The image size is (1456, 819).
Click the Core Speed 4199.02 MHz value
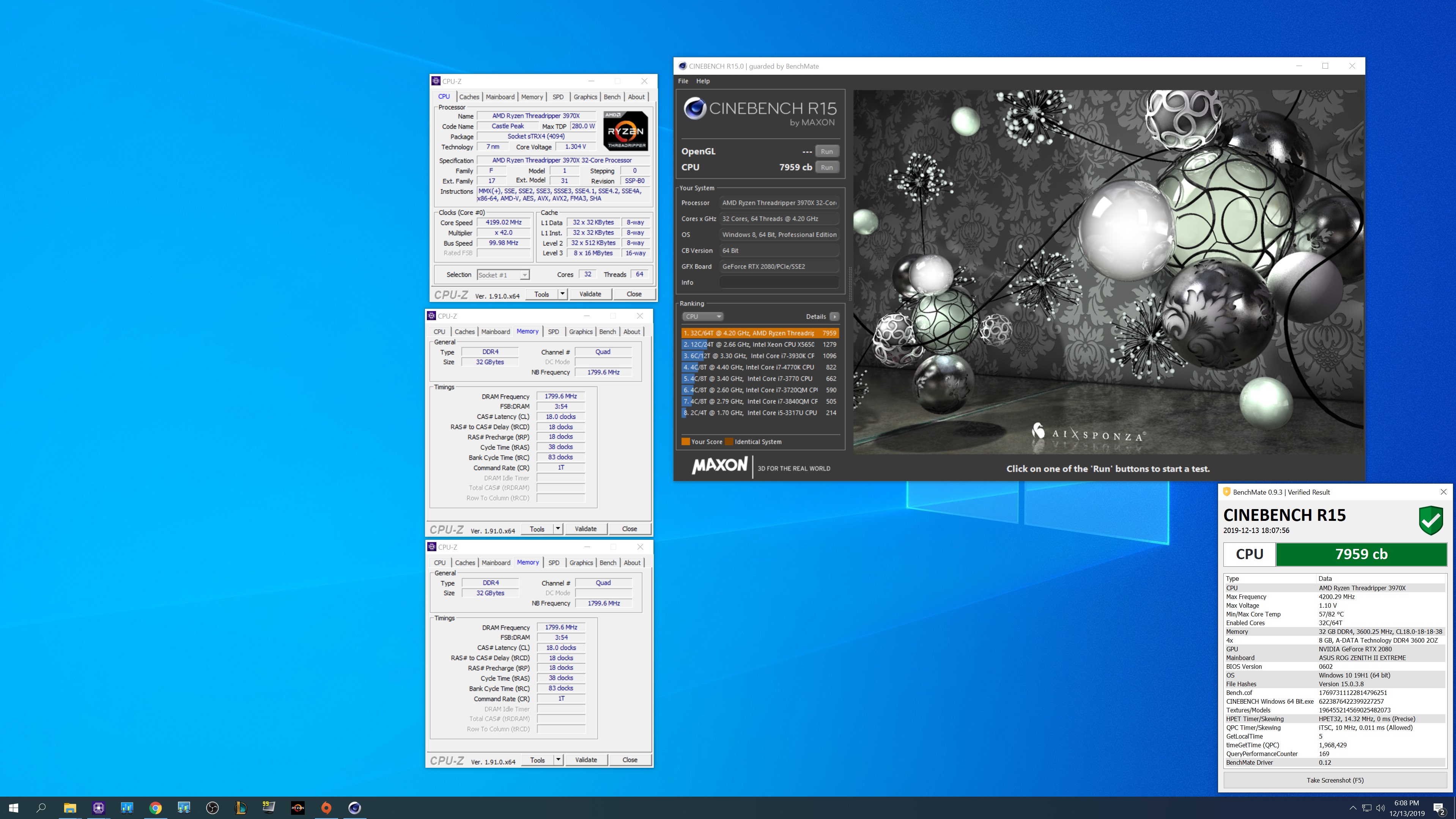pos(504,222)
